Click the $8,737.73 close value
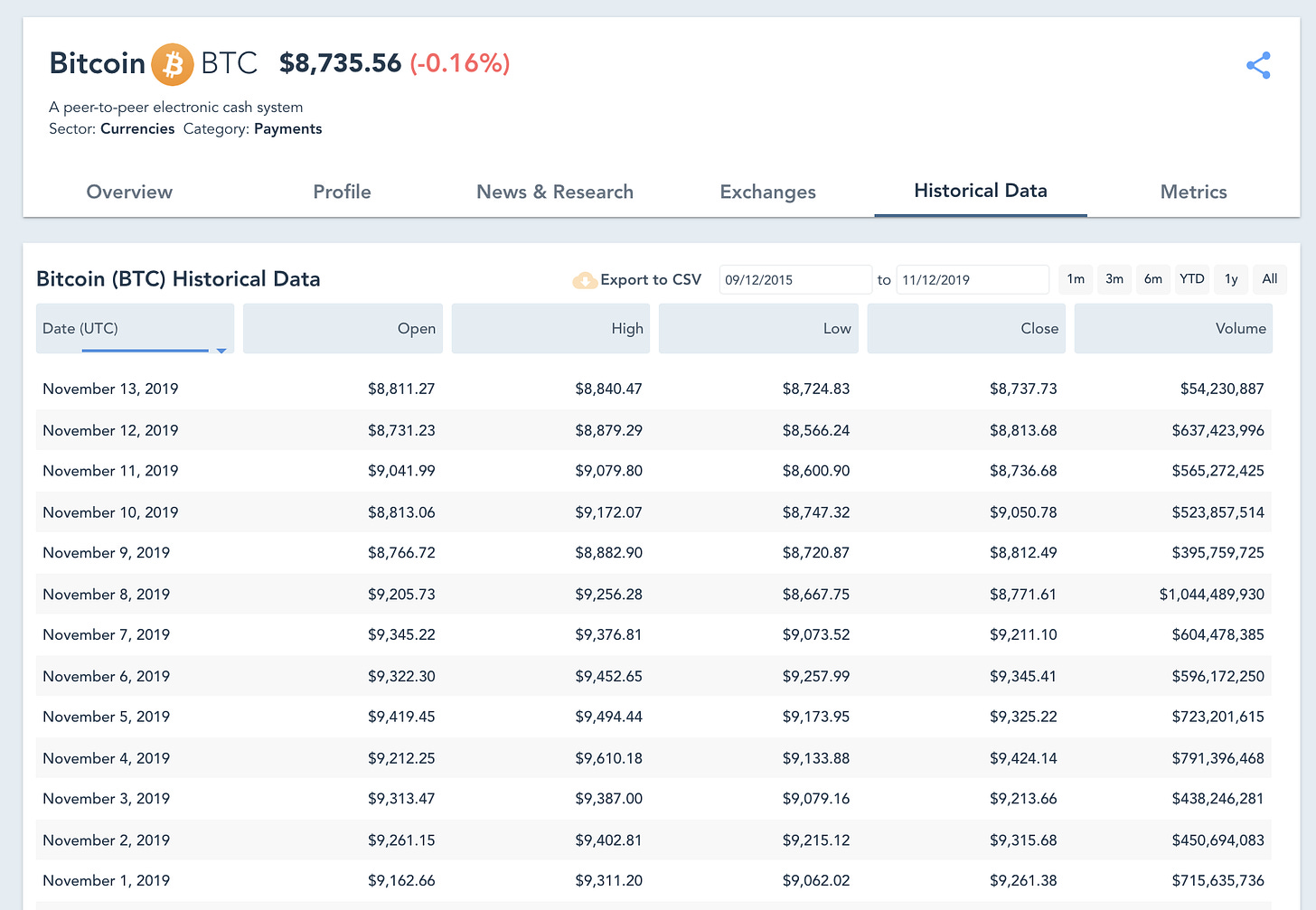This screenshot has width=1316, height=910. point(1023,389)
